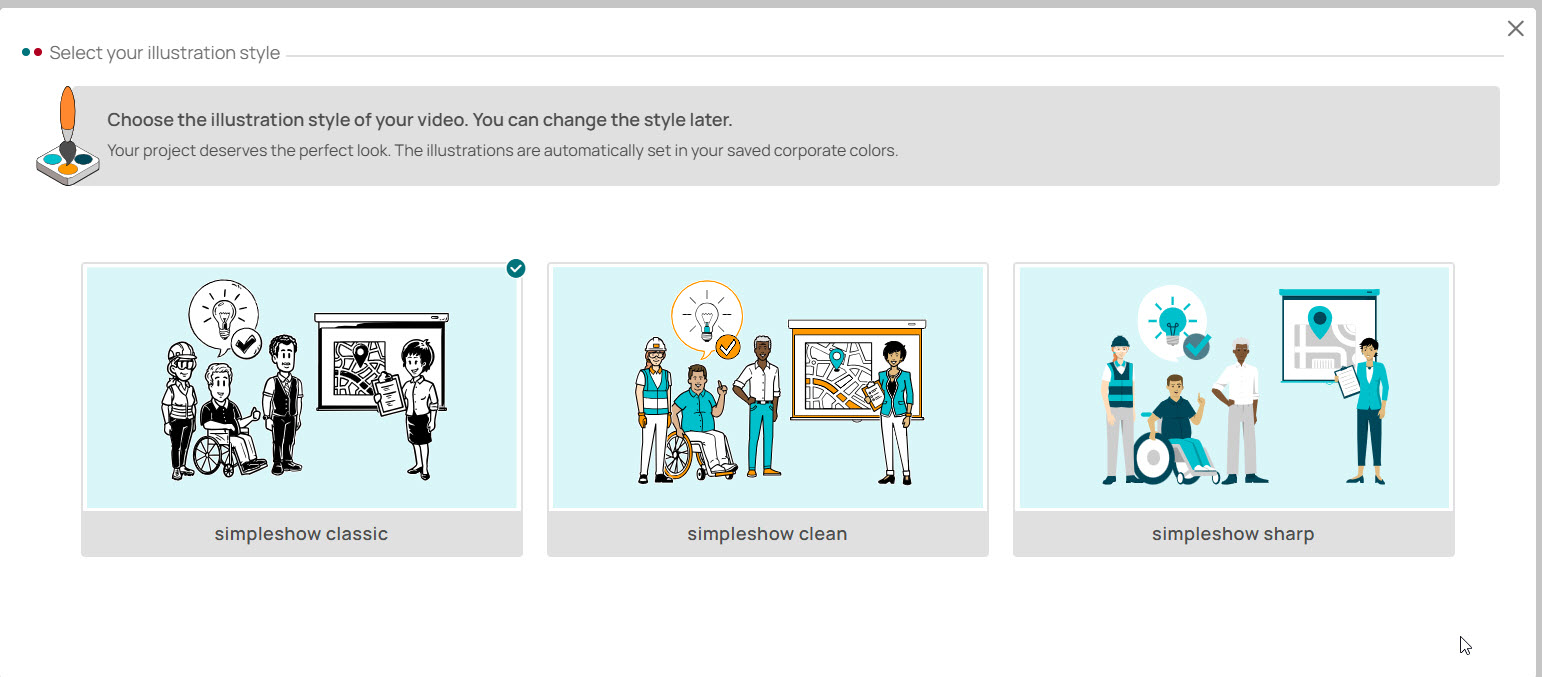Select the simpleshow classic thumbnail
Screen dimensions: 1542x677
point(301,387)
